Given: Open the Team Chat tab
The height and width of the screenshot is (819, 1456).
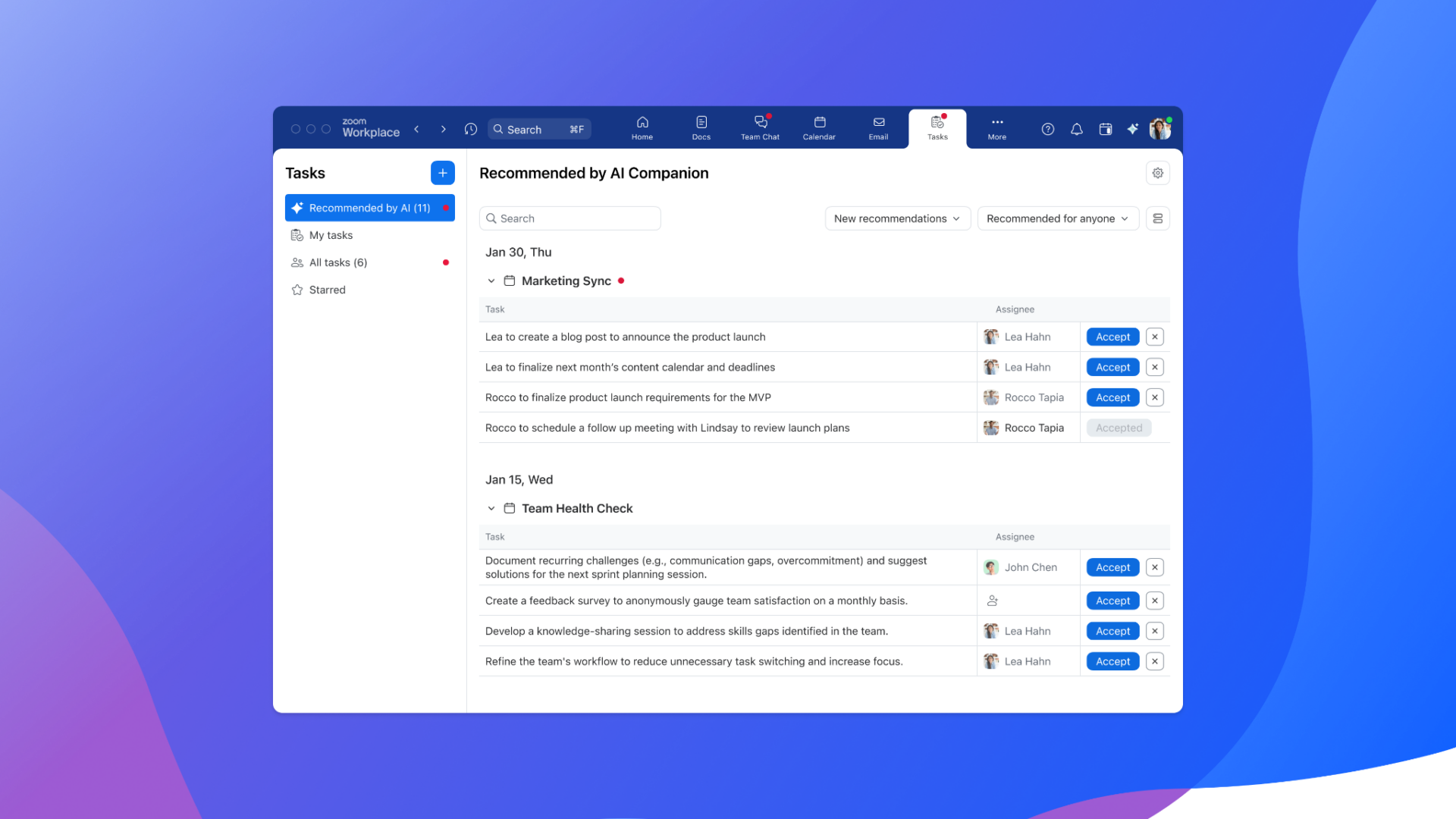Looking at the screenshot, I should coord(760,127).
